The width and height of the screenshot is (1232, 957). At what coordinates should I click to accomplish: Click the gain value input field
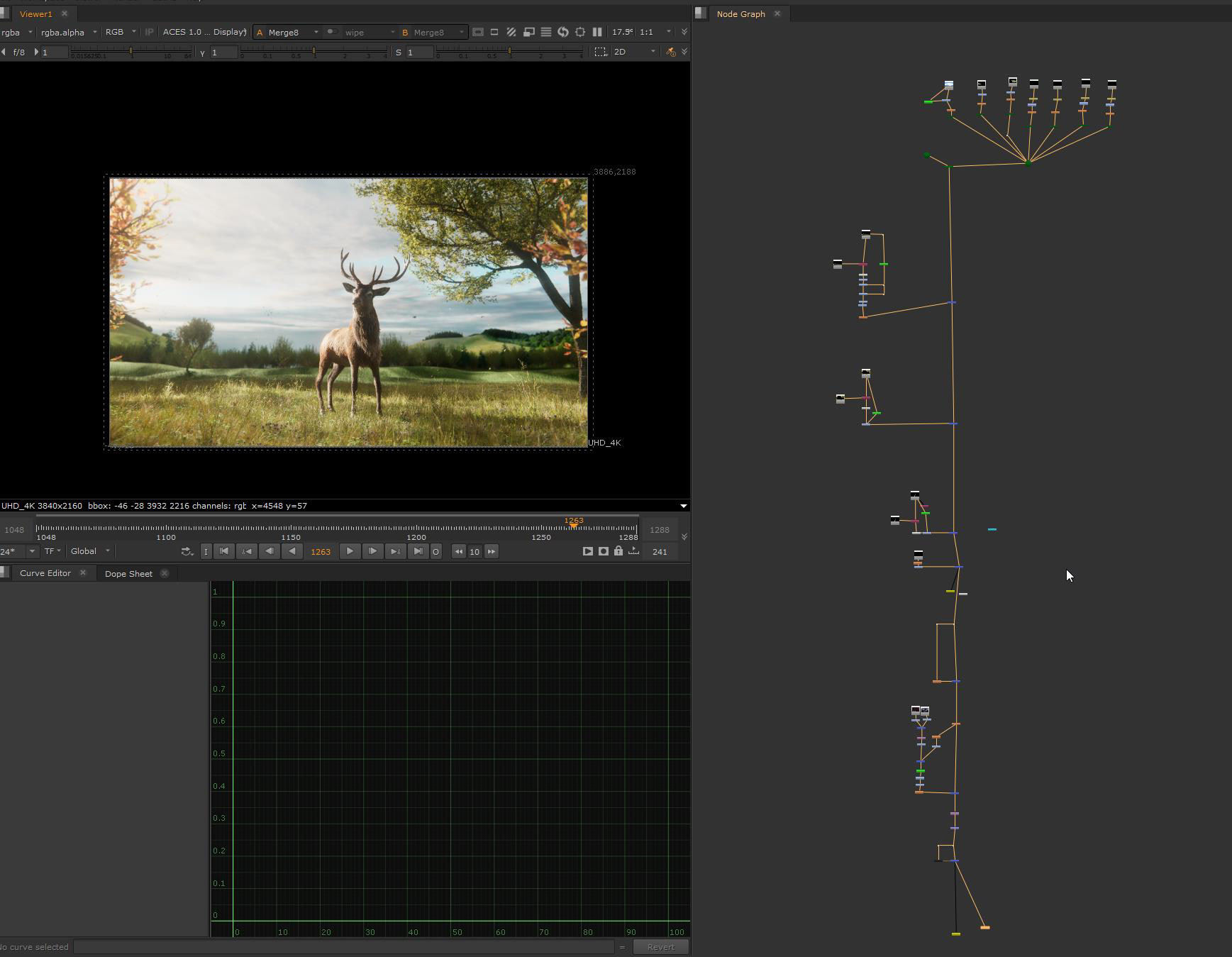(55, 52)
